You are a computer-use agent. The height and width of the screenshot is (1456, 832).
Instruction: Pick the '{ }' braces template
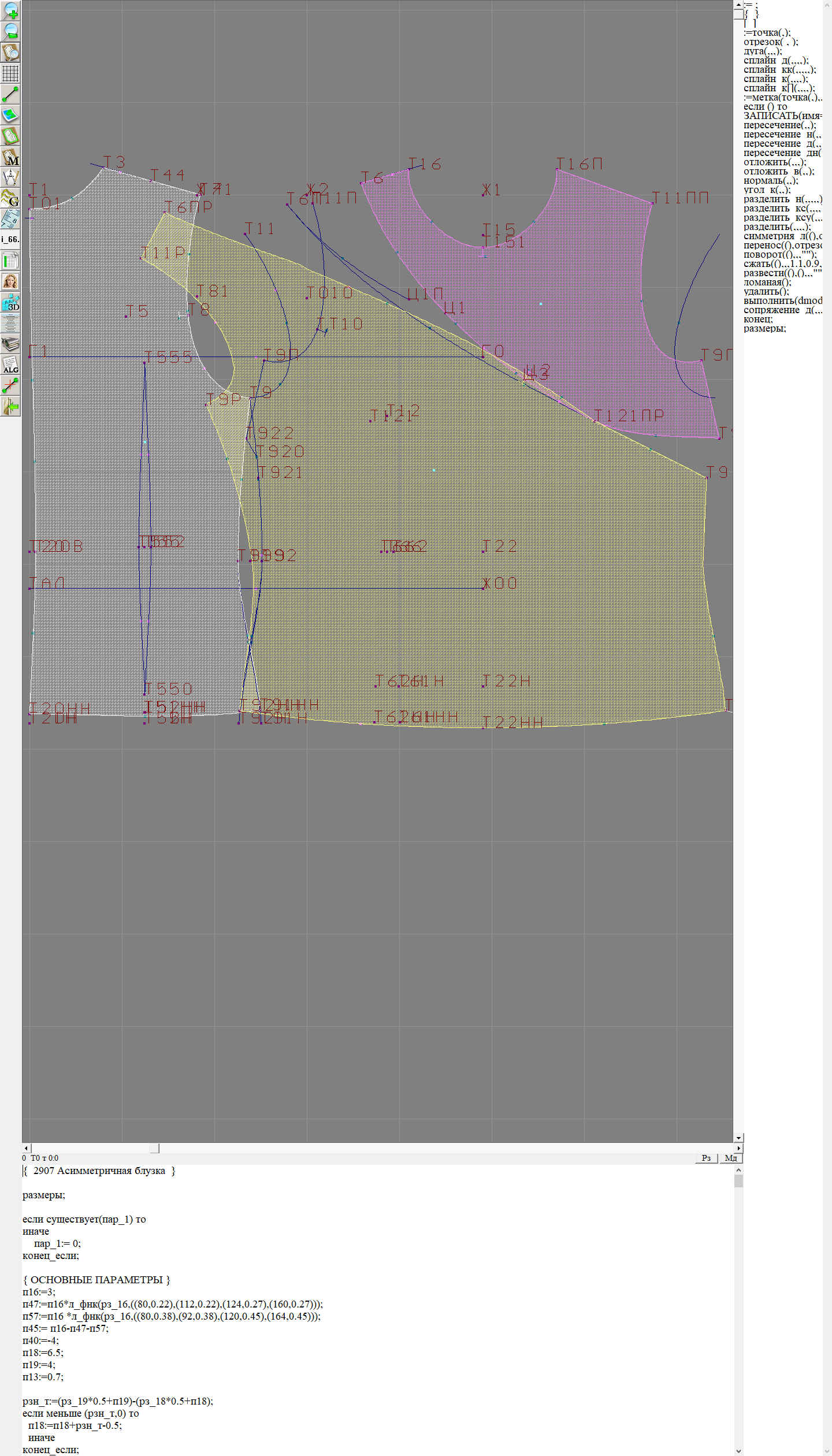[751, 14]
